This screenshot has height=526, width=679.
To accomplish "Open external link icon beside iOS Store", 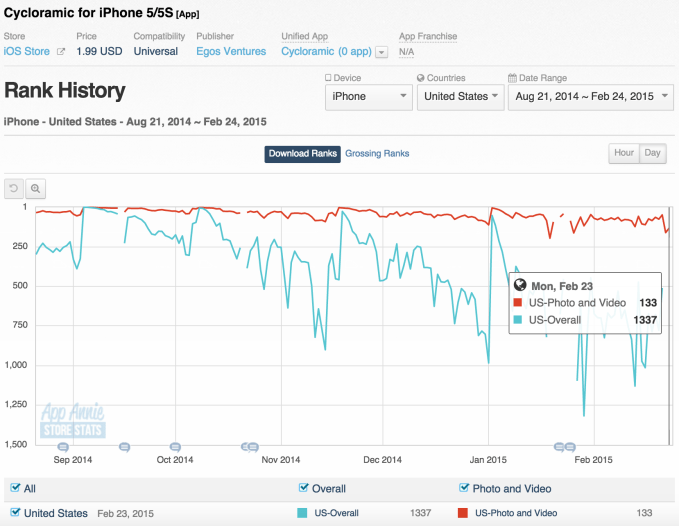I will (x=61, y=51).
